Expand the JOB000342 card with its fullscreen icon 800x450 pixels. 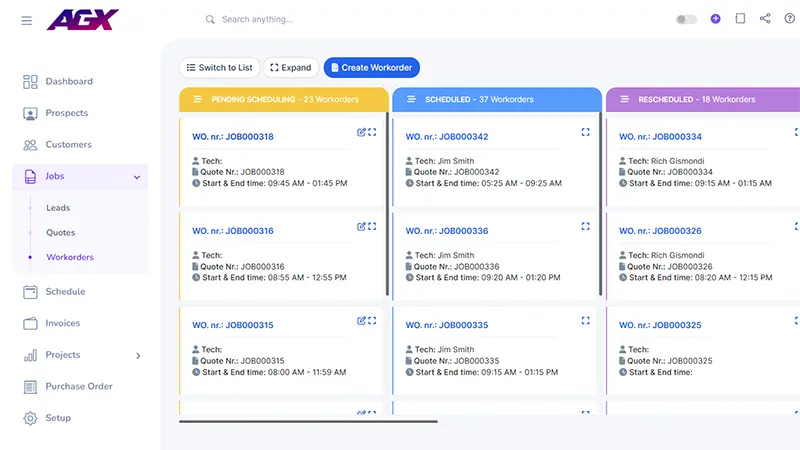pyautogui.click(x=586, y=132)
